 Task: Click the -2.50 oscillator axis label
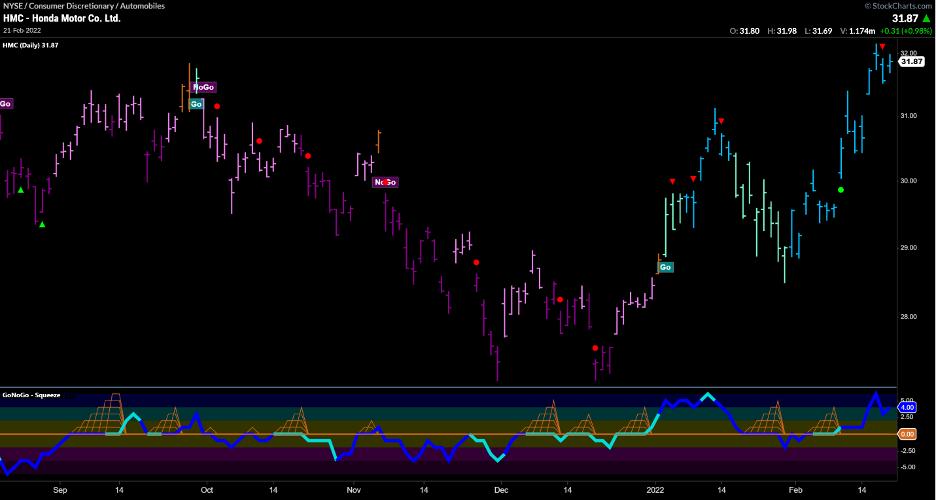(x=907, y=450)
